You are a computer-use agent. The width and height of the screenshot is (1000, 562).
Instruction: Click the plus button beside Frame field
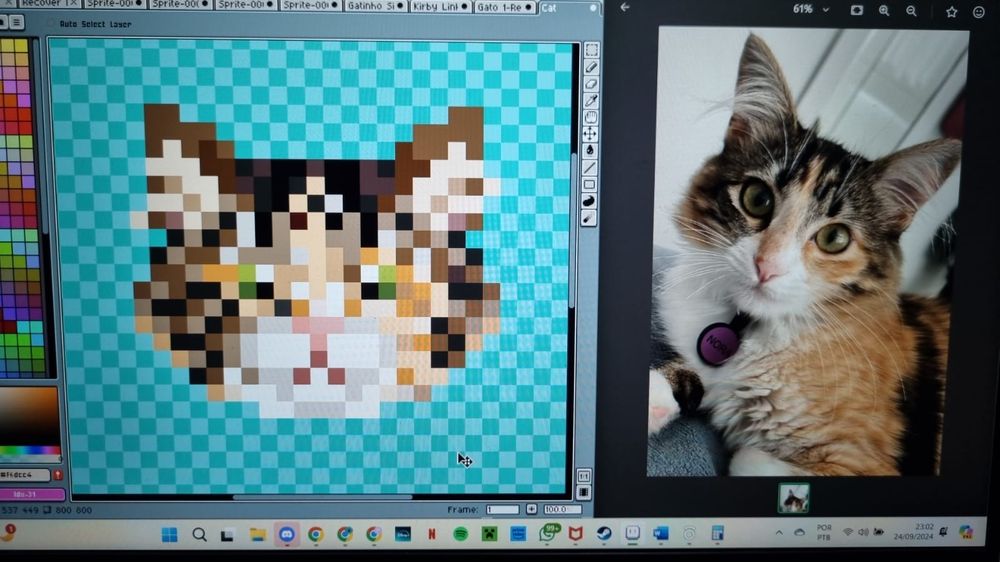[531, 509]
